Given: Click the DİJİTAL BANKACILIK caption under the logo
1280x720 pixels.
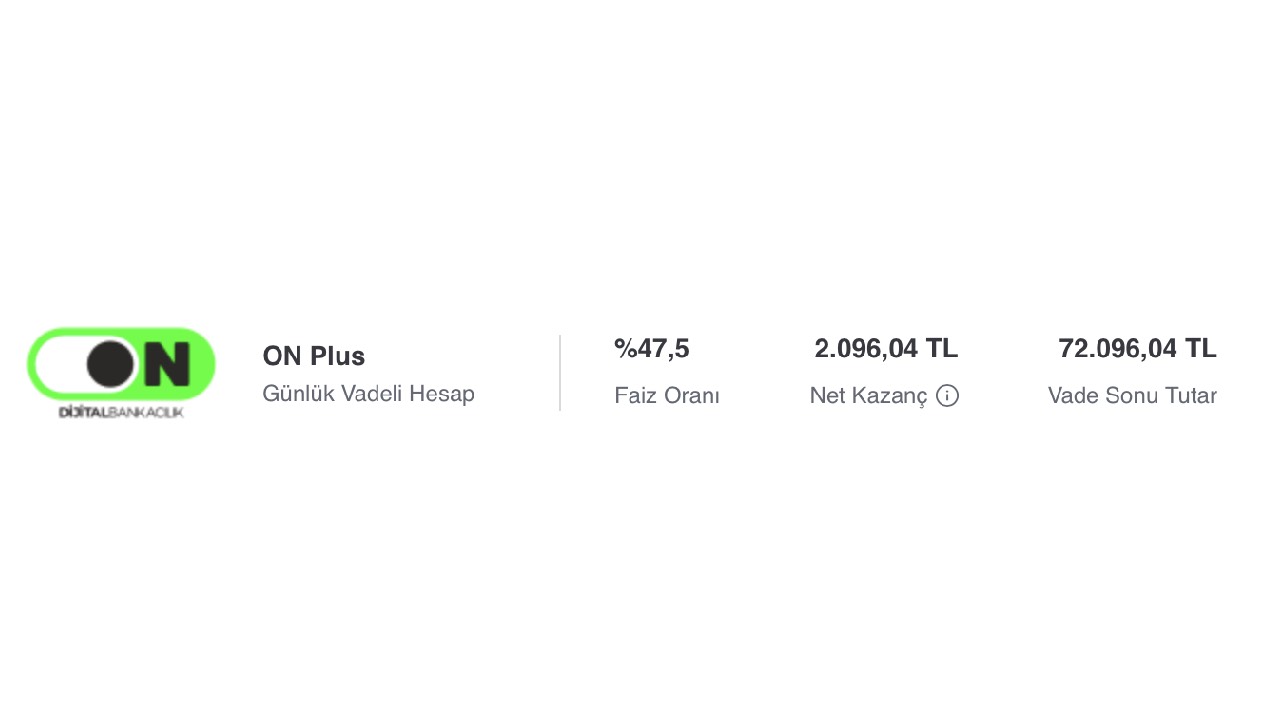Looking at the screenshot, I should (x=121, y=412).
